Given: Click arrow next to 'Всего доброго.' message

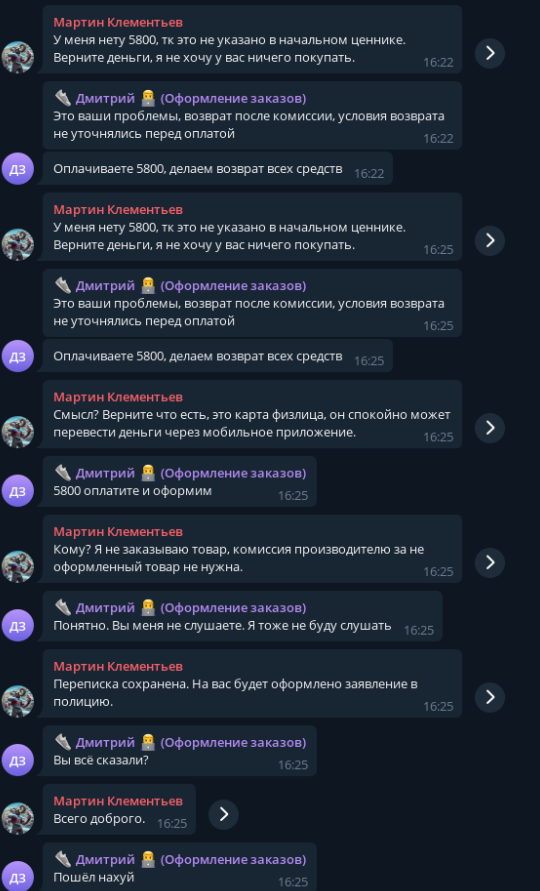Looking at the screenshot, I should [x=223, y=815].
